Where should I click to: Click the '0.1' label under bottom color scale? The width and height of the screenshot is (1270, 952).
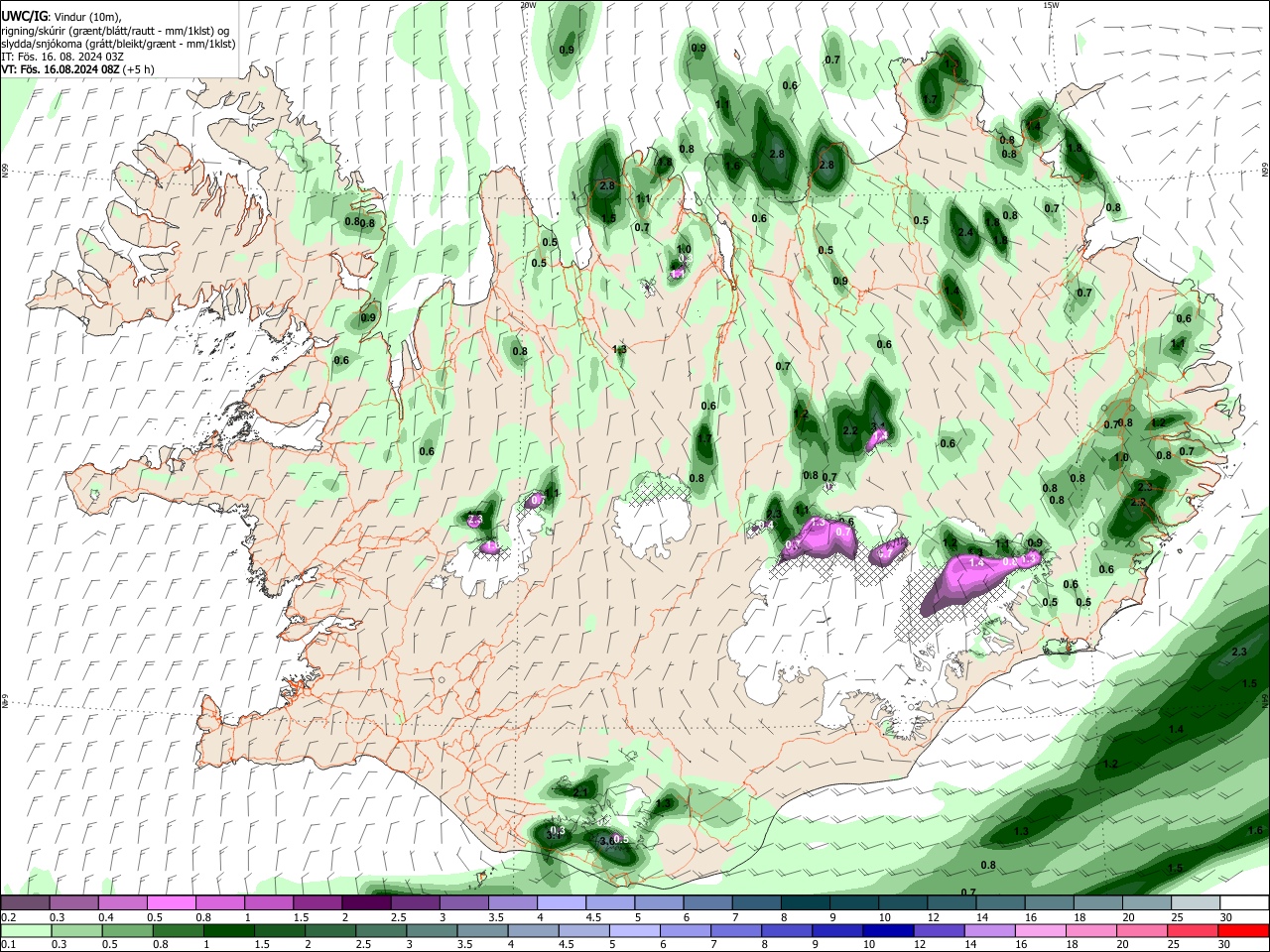pos(7,944)
